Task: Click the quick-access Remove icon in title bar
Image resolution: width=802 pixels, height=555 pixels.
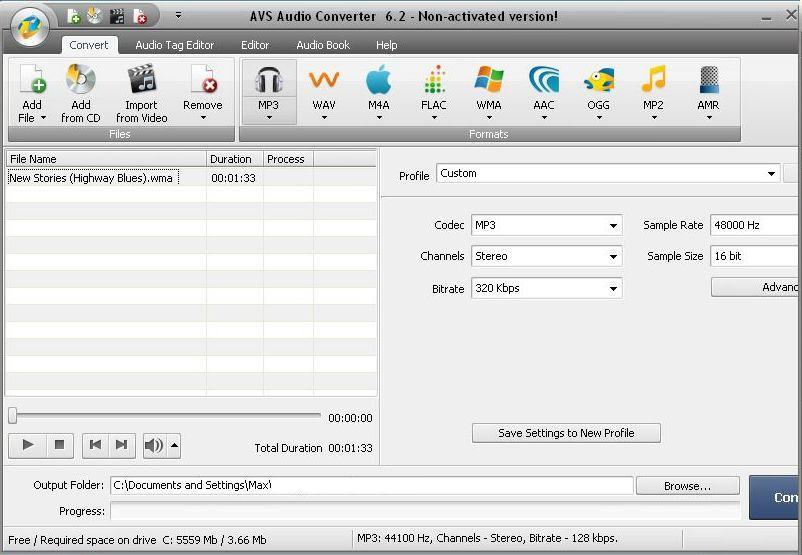Action: point(140,17)
